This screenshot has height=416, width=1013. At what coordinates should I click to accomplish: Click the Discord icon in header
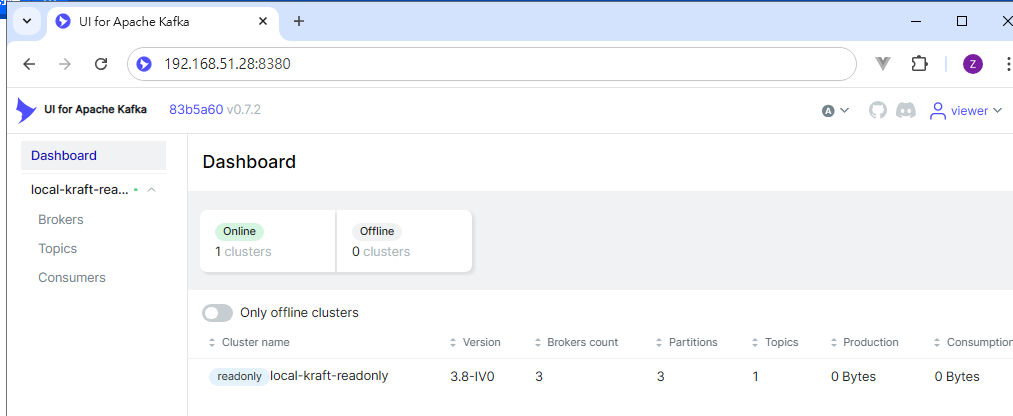point(906,110)
